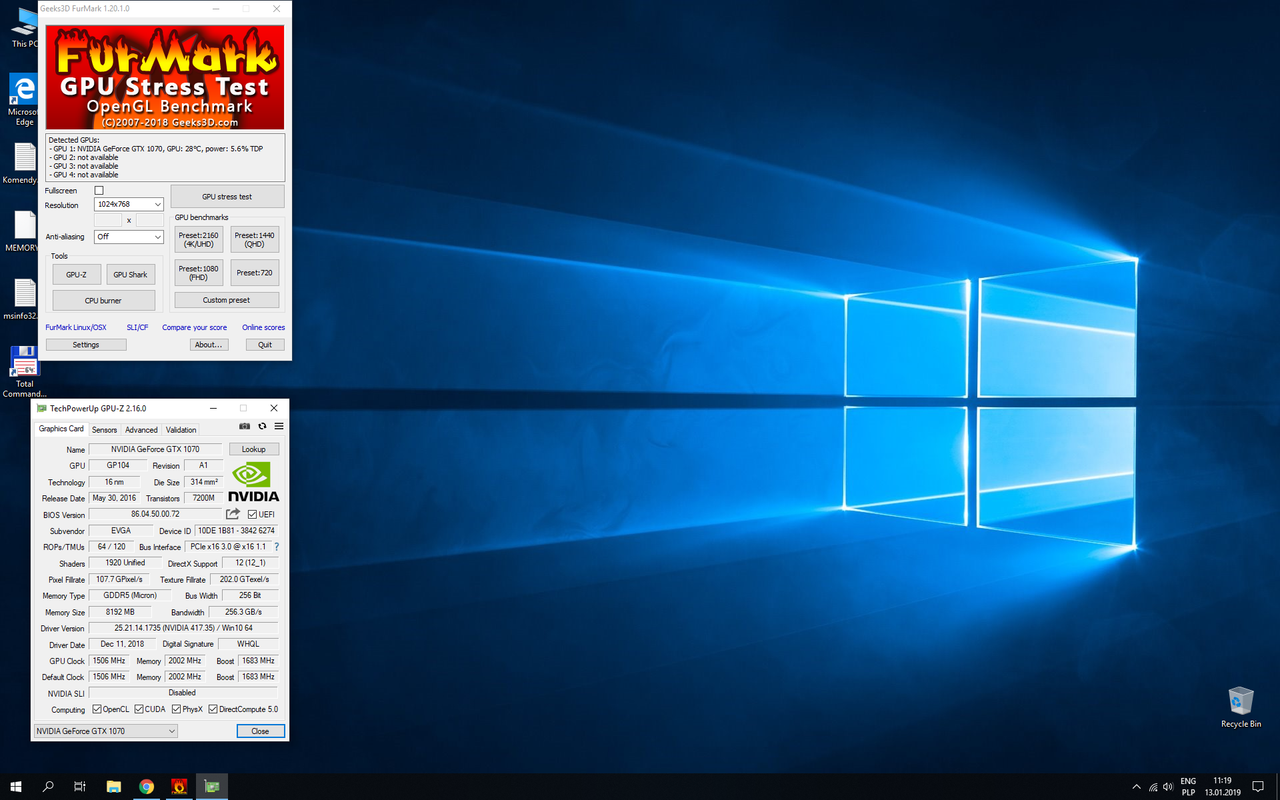Select the Total Commander desktop shortcut
The height and width of the screenshot is (800, 1280).
pyautogui.click(x=24, y=372)
